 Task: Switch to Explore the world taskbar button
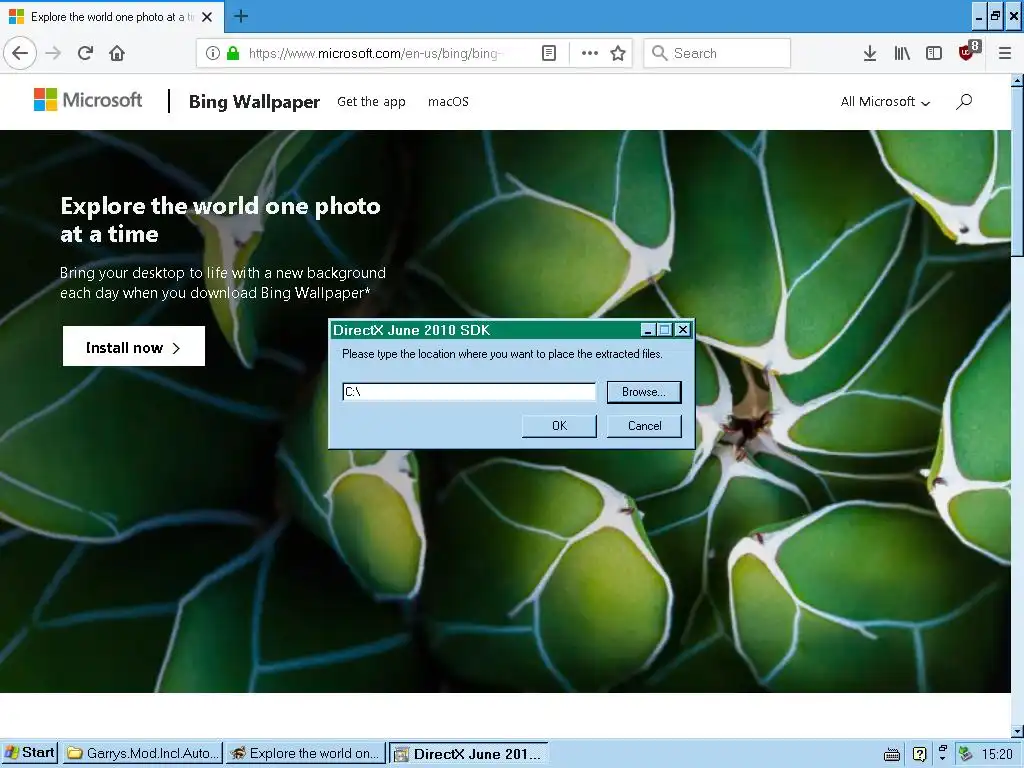pyautogui.click(x=306, y=753)
